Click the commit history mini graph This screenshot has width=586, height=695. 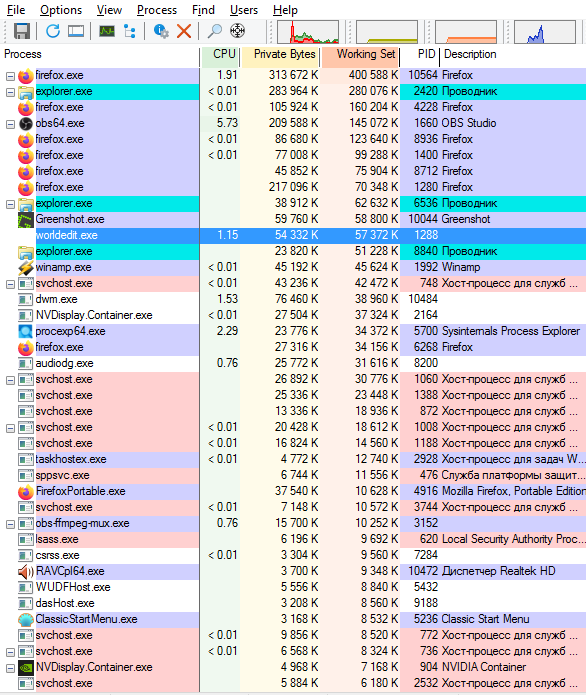pos(387,32)
